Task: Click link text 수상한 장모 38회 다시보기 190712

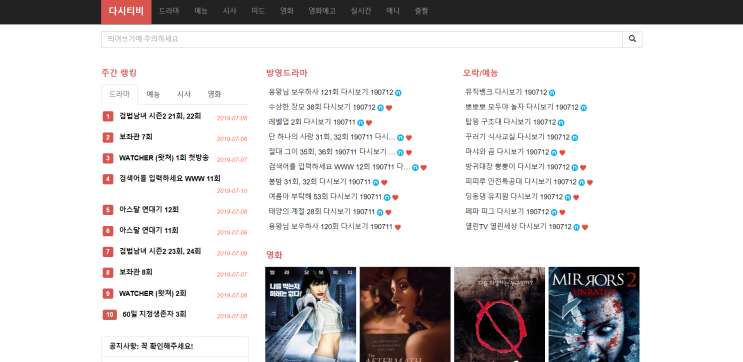Action: 322,108
